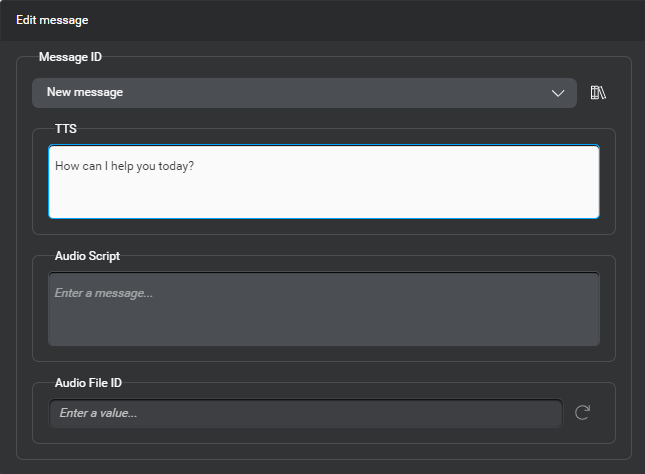Open the message library icon
Screen dimensions: 645x474
599,93
